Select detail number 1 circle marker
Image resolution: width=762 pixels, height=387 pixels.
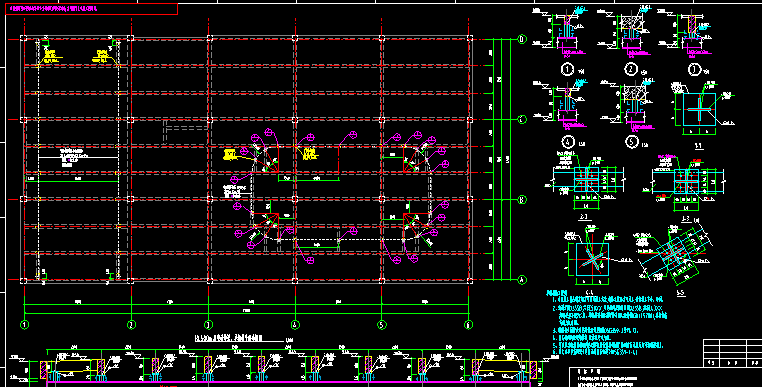[x=567, y=70]
